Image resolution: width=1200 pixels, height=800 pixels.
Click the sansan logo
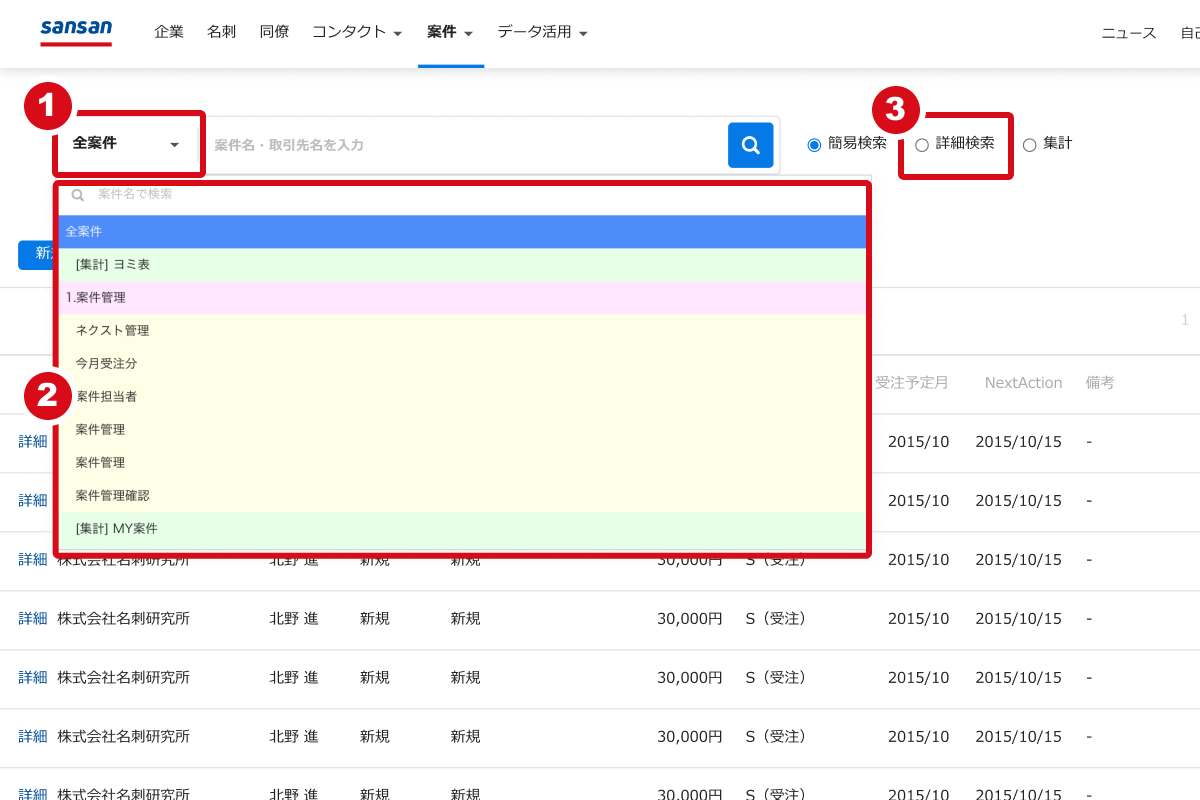pyautogui.click(x=75, y=30)
